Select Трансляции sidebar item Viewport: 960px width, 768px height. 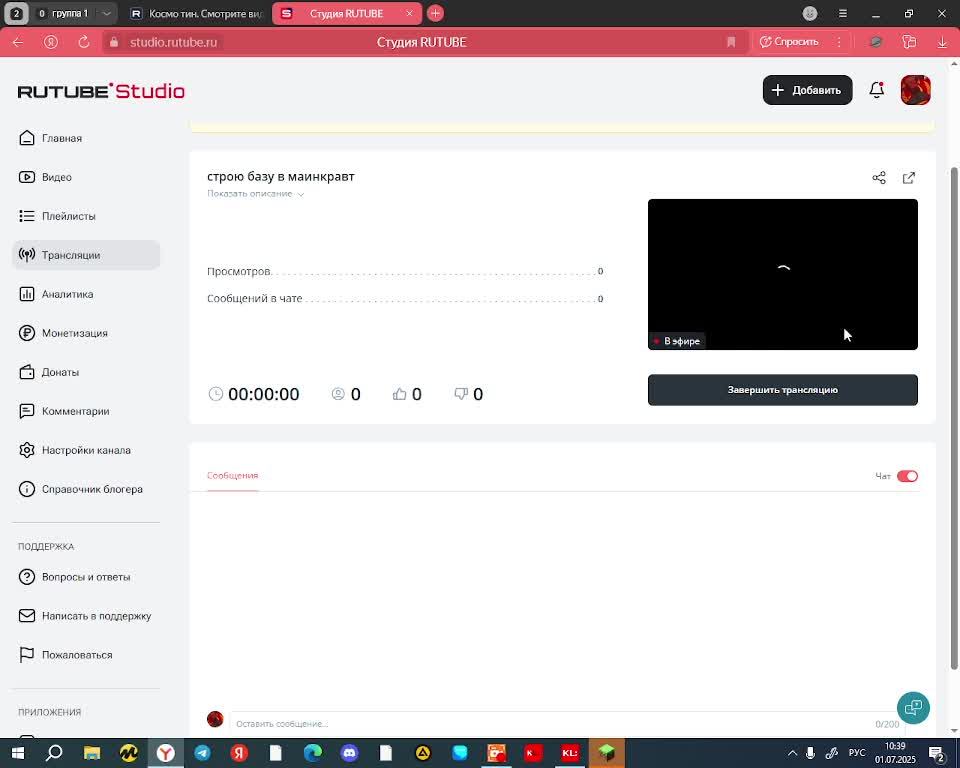click(x=86, y=255)
